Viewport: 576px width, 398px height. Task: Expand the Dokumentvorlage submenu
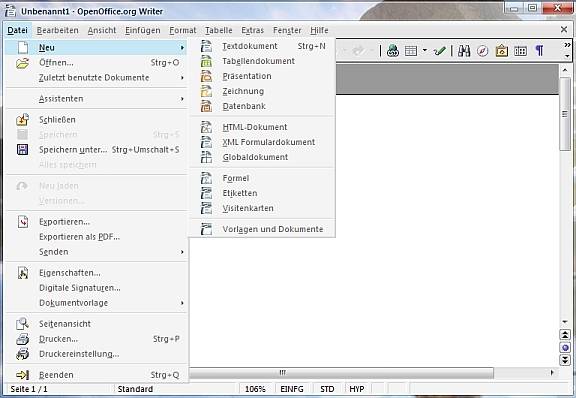pos(96,303)
